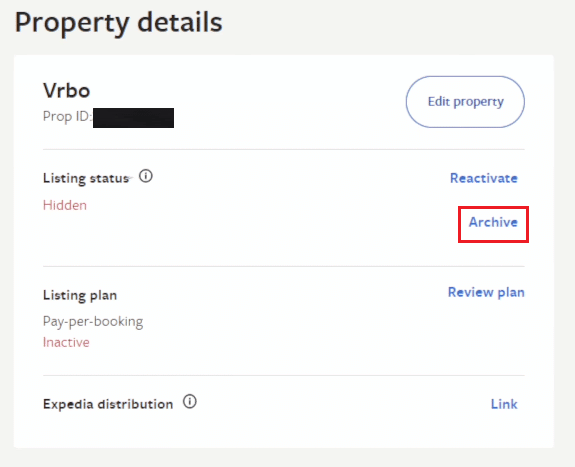The width and height of the screenshot is (575, 467).
Task: Open the Review plan link
Action: click(486, 292)
